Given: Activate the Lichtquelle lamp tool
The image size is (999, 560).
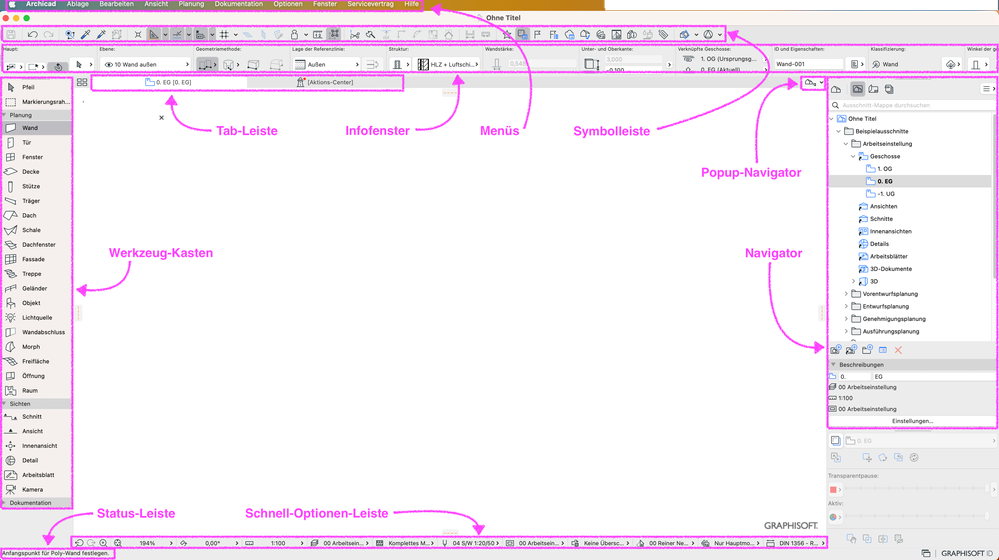Looking at the screenshot, I should coord(37,318).
